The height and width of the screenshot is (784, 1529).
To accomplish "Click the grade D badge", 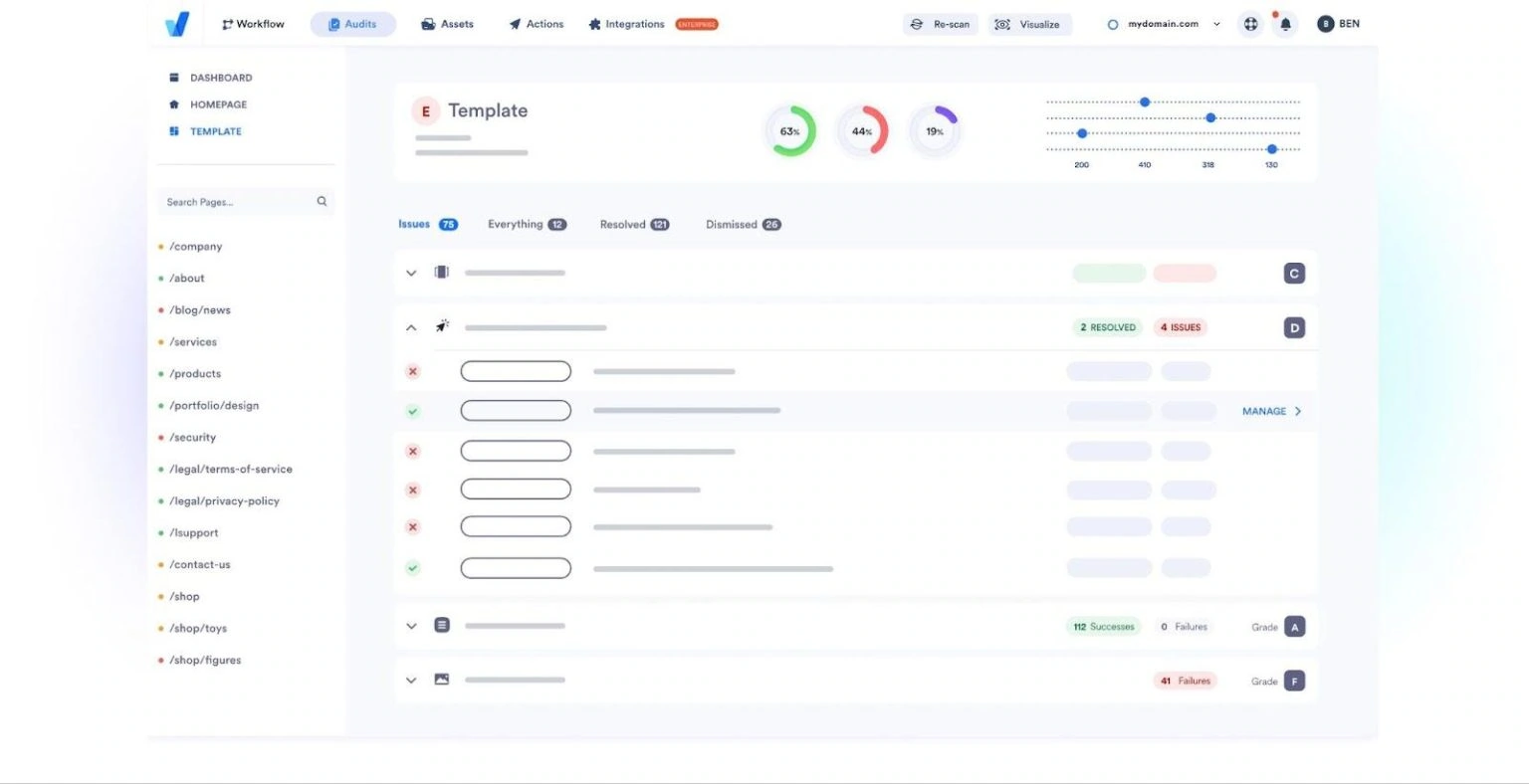I will pos(1294,327).
